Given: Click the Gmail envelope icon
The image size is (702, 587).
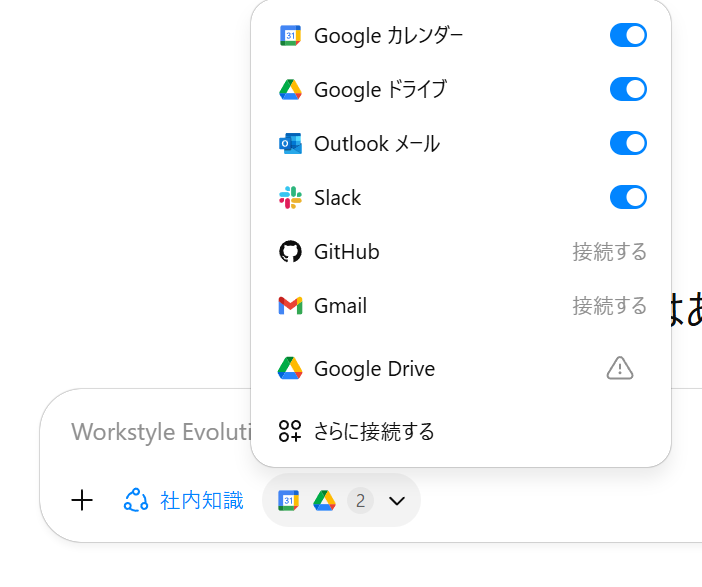Looking at the screenshot, I should click(x=290, y=306).
